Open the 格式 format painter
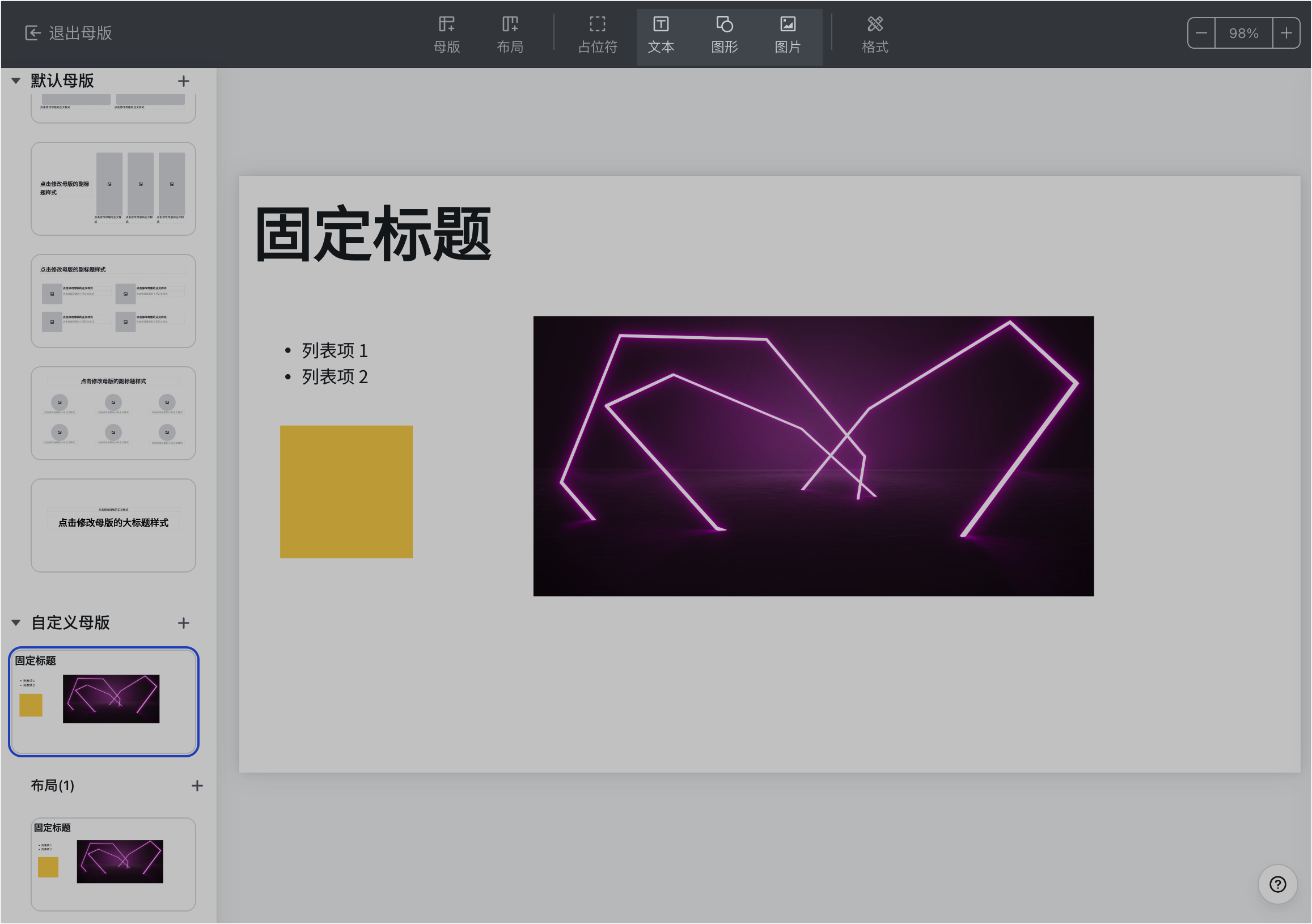1312x924 pixels. 875,34
